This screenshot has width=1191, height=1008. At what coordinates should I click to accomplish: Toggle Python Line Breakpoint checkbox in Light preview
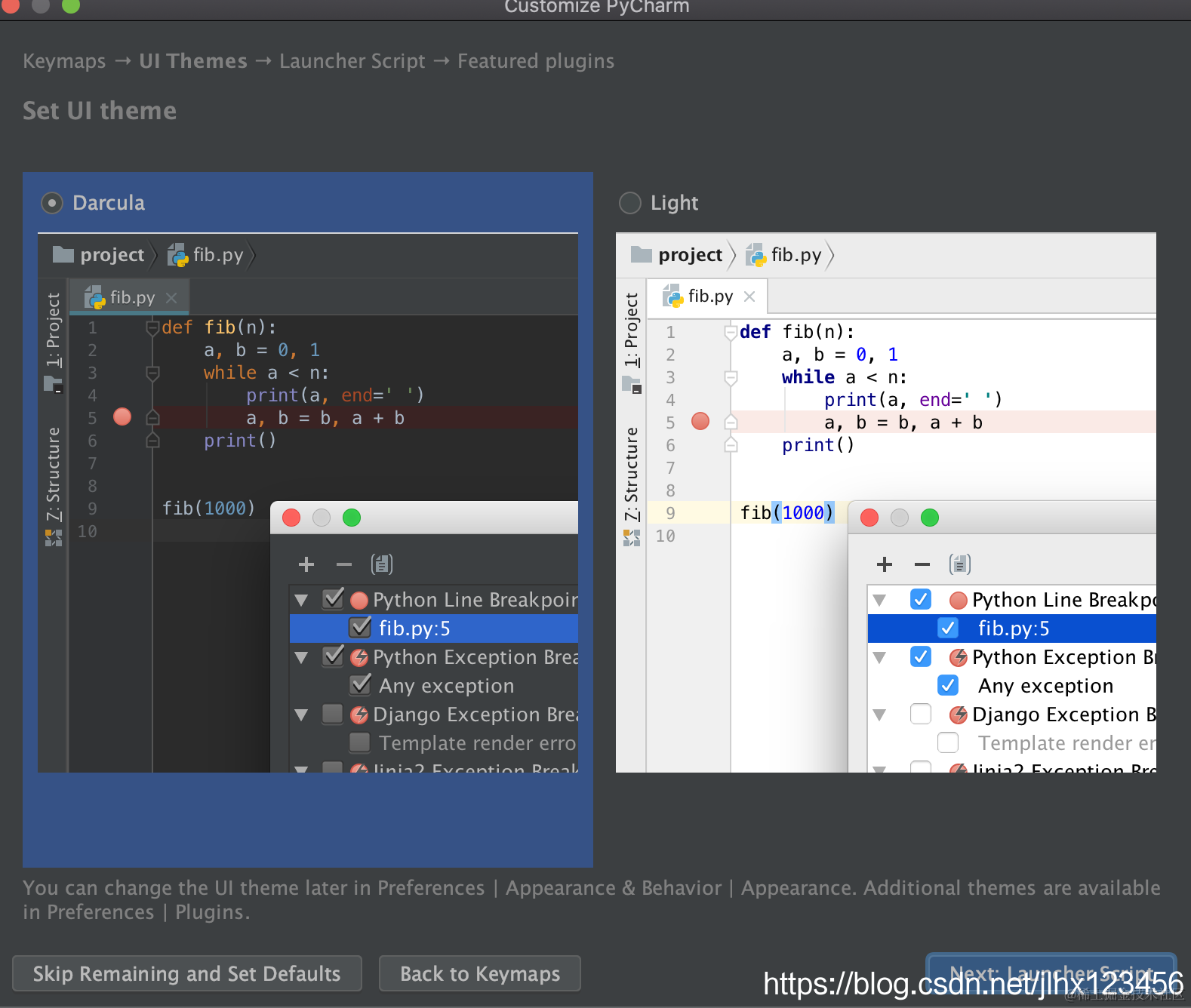[x=921, y=599]
